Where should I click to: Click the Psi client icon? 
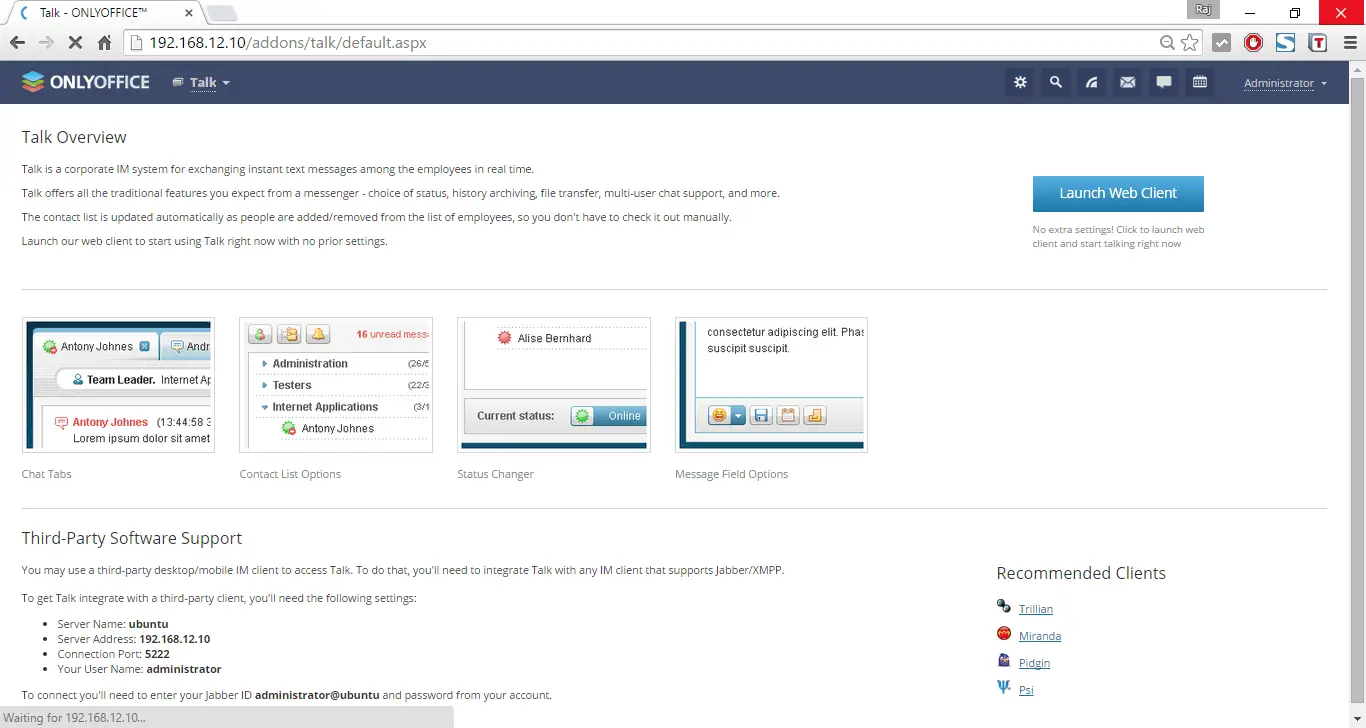click(x=1004, y=687)
